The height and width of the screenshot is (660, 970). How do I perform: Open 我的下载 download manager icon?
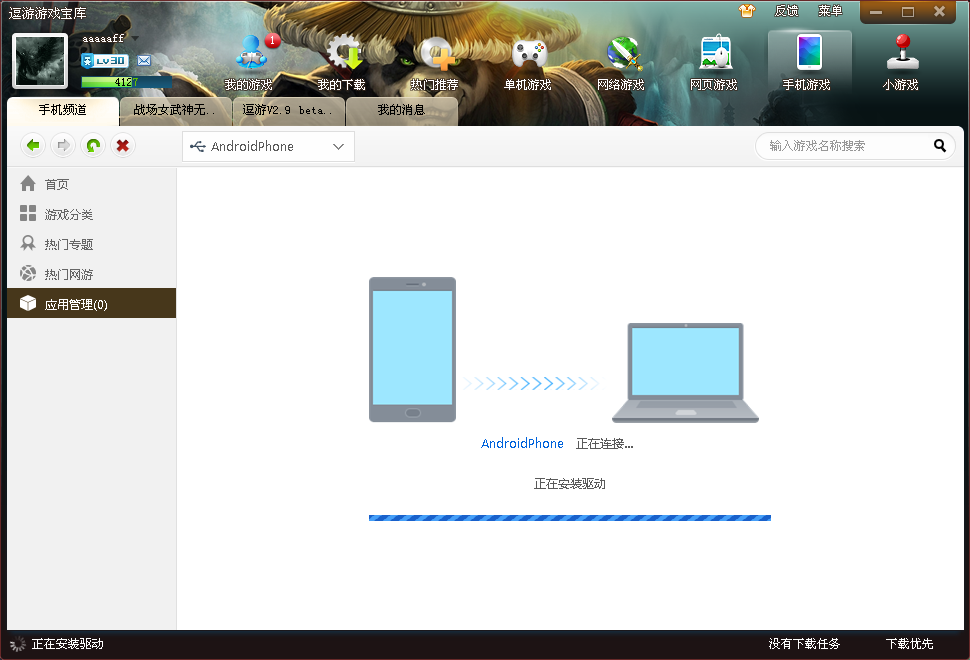click(x=341, y=62)
